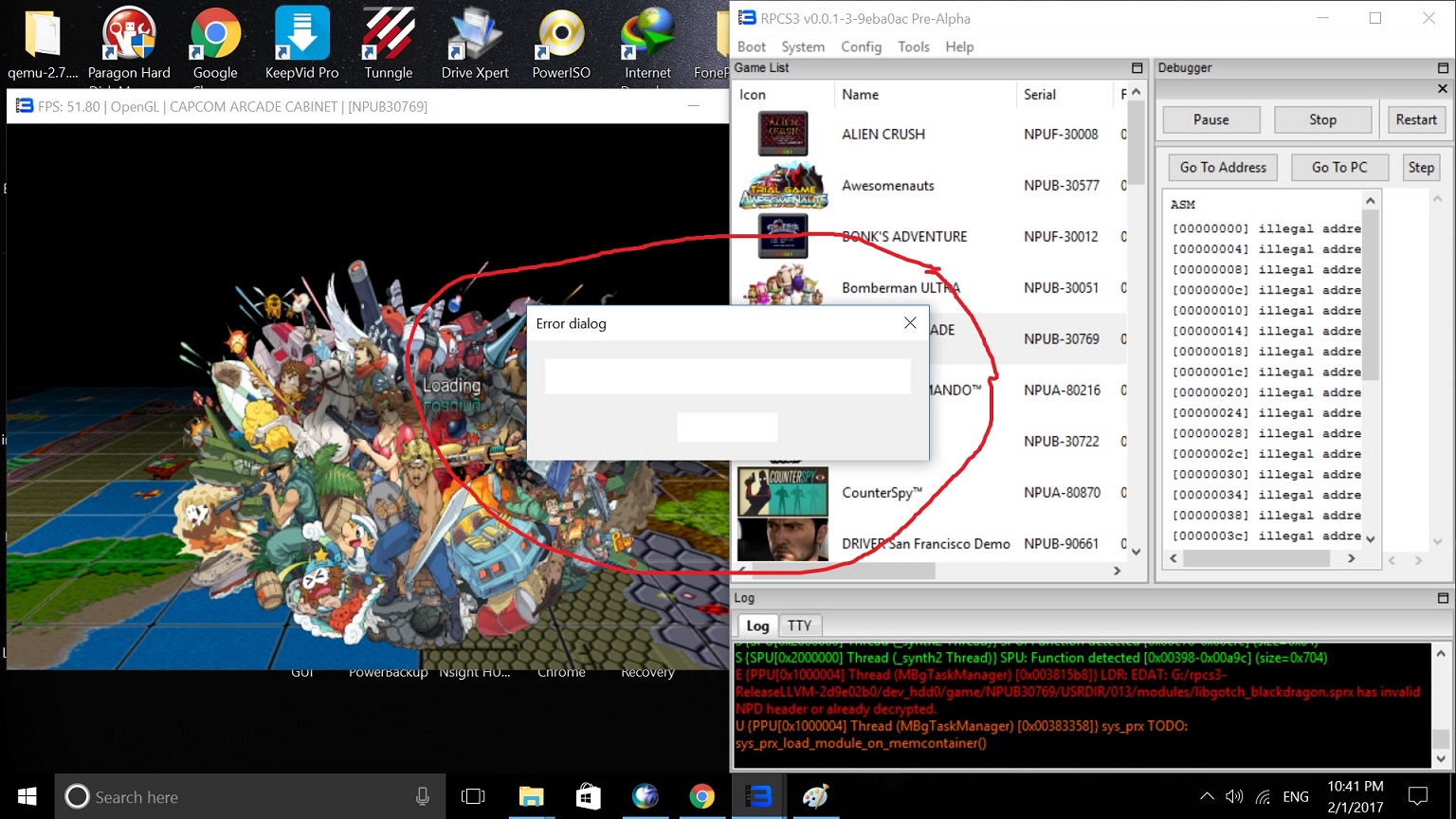
Task: Select the Awesomenauts game icon
Action: (783, 185)
